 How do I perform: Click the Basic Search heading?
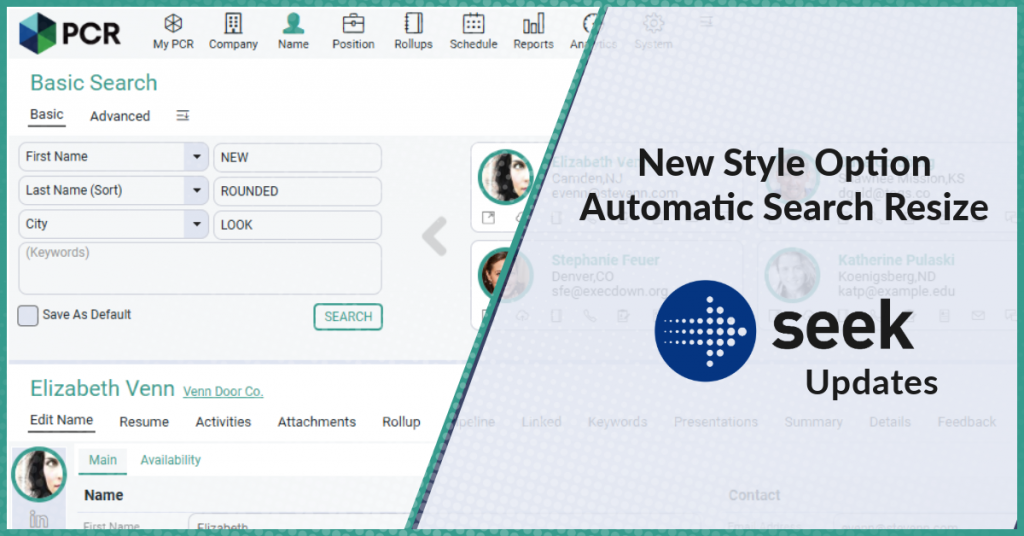coord(94,83)
